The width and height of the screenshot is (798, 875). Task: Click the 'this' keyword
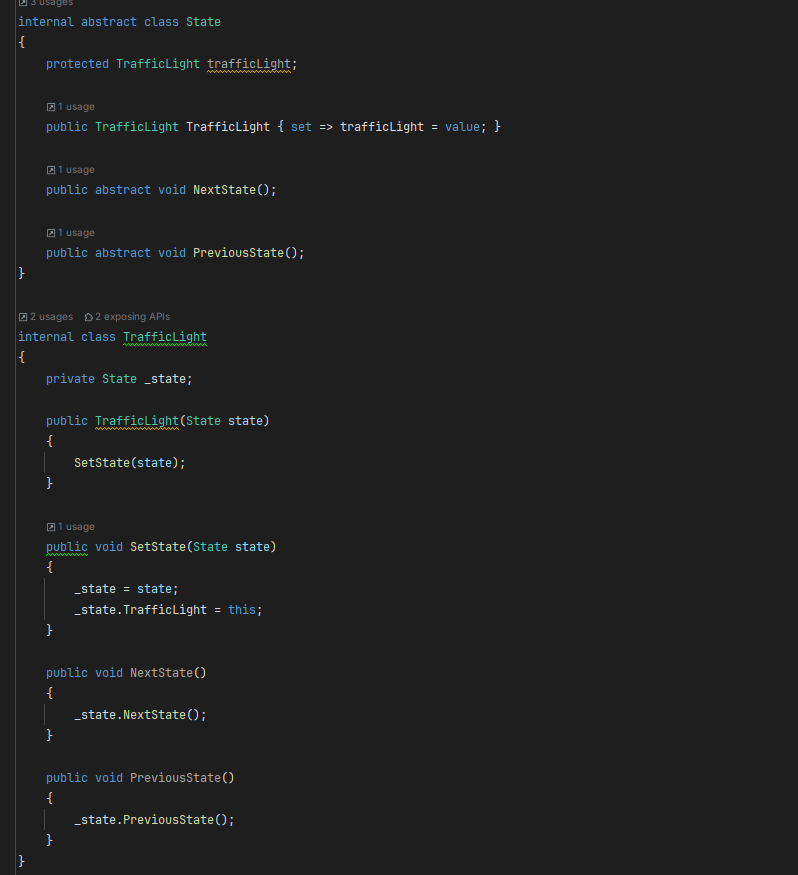click(x=242, y=610)
